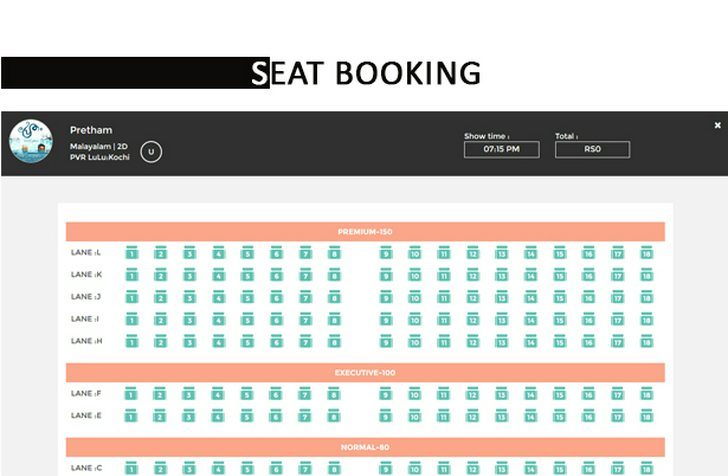Click the Total Rs0 amount box
728x476 pixels.
[x=592, y=150]
